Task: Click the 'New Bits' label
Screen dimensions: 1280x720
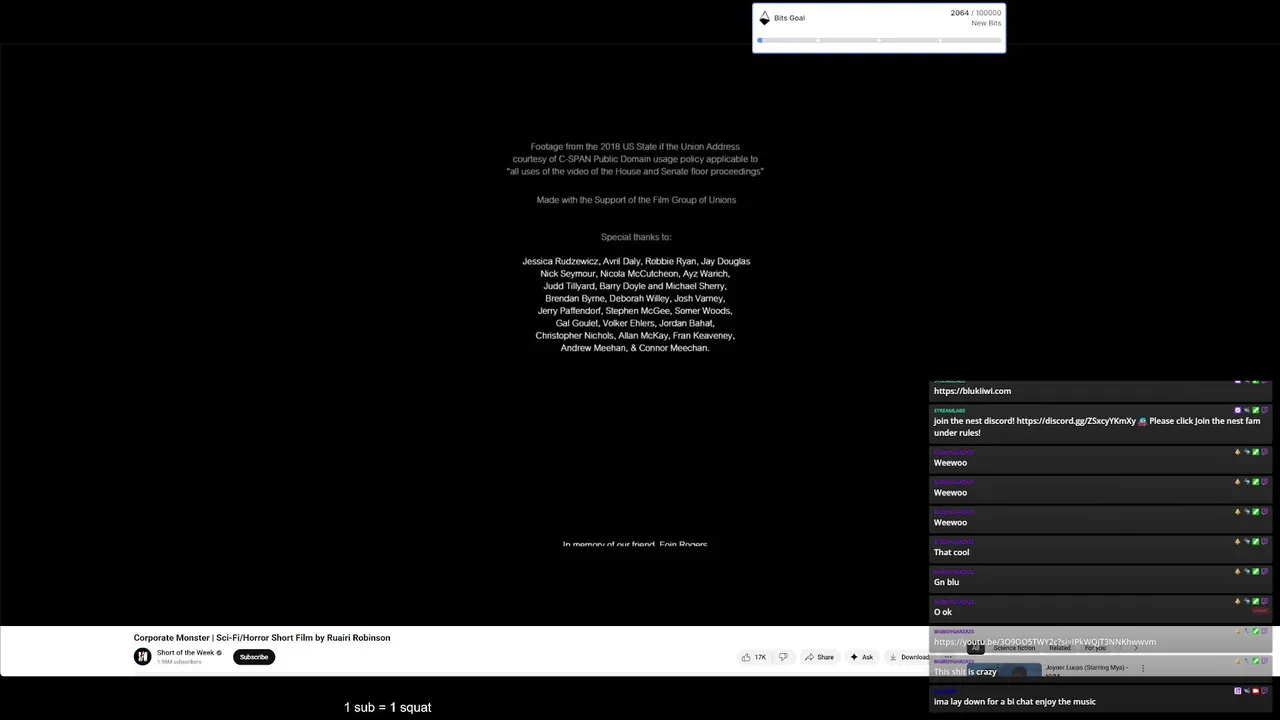Action: pos(986,23)
